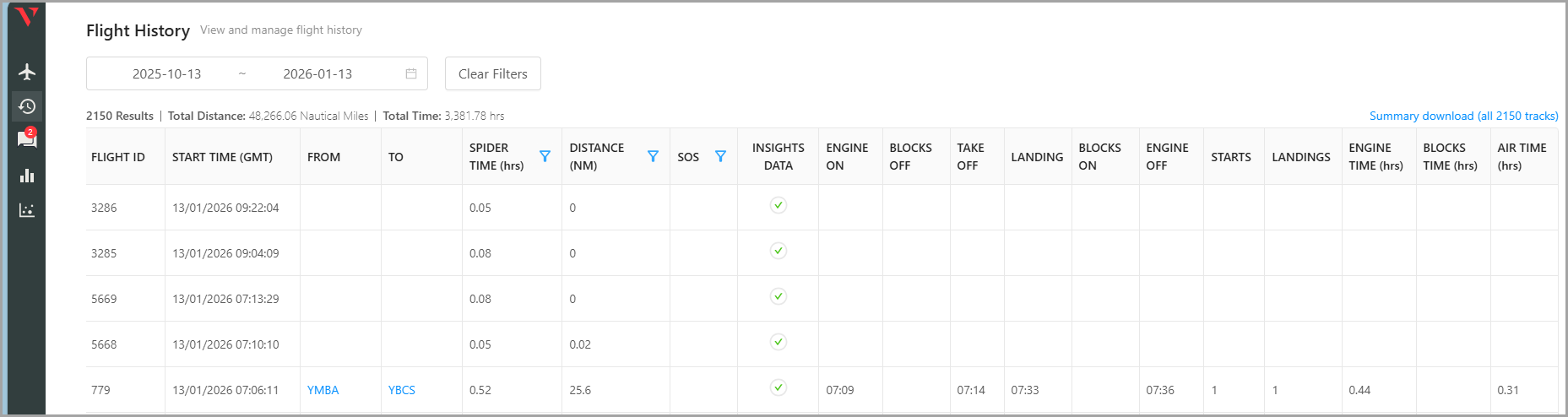Click insights checkmark for flight 5669
This screenshot has height=417, width=1568.
[x=779, y=296]
